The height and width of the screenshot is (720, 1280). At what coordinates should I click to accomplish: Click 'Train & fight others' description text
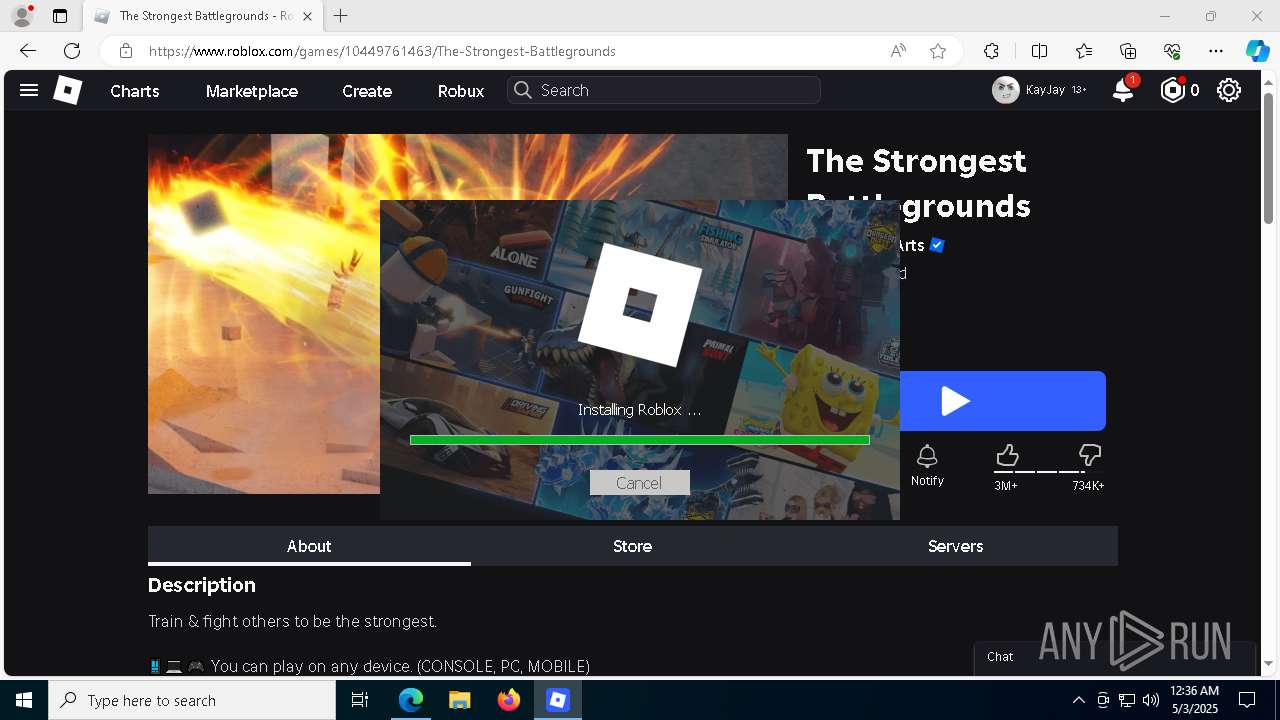[292, 621]
